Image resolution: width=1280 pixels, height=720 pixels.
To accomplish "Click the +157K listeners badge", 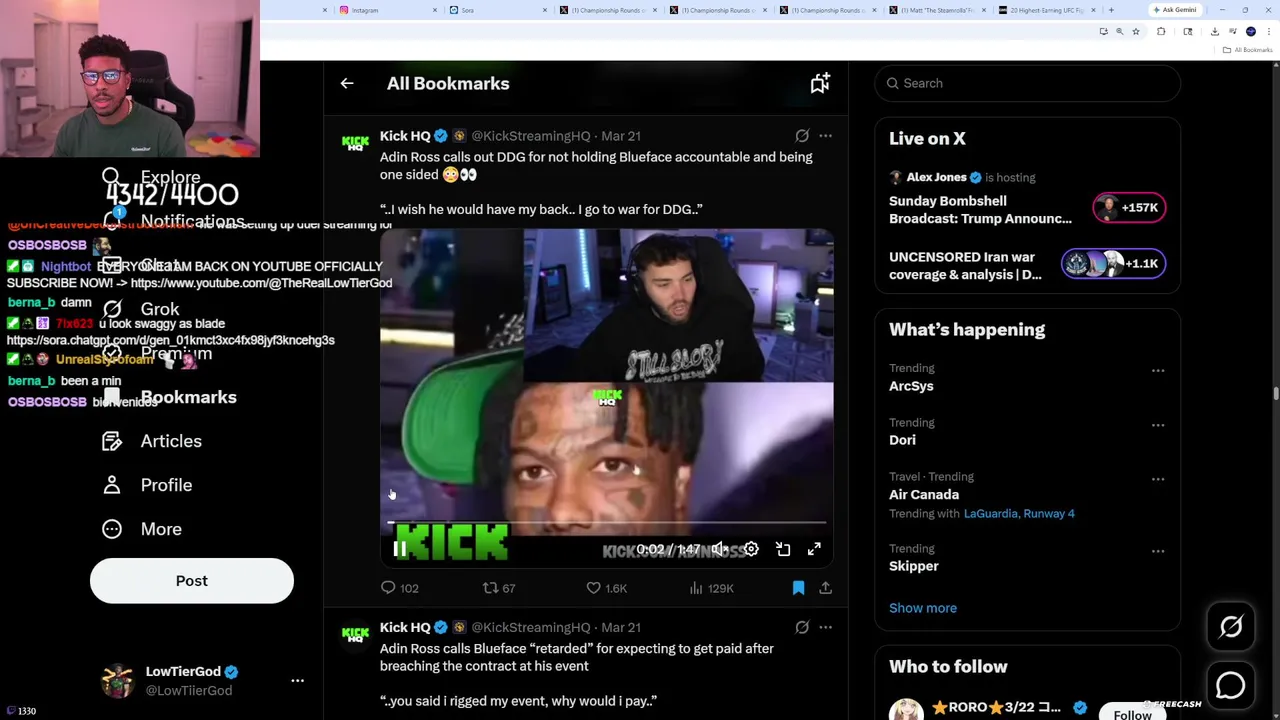I will pyautogui.click(x=1128, y=208).
